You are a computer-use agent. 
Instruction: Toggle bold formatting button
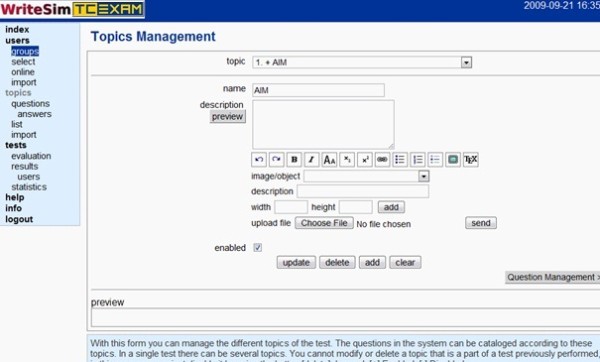[294, 159]
